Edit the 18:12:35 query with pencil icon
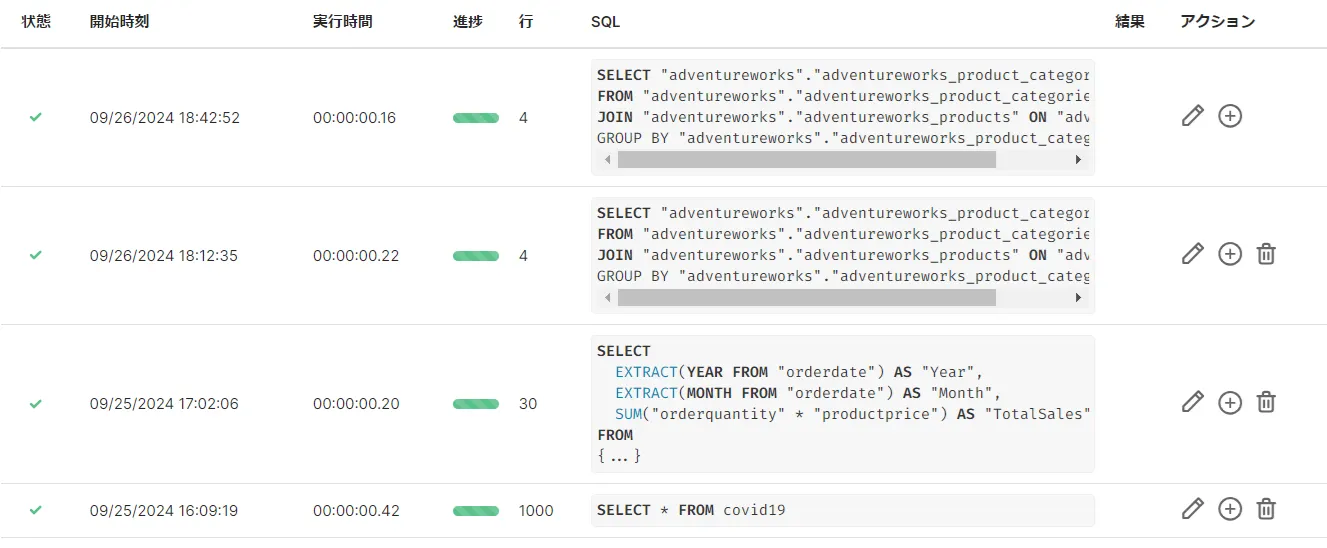Screen dimensions: 1327x548 (1192, 254)
